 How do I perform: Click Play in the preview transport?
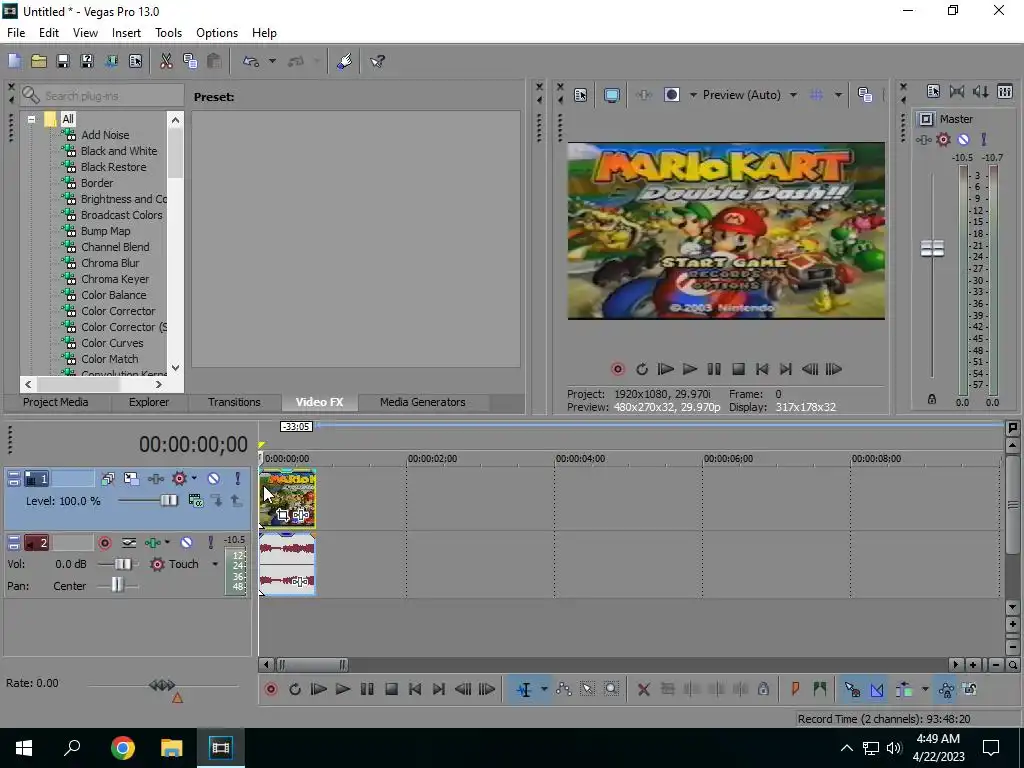click(690, 370)
